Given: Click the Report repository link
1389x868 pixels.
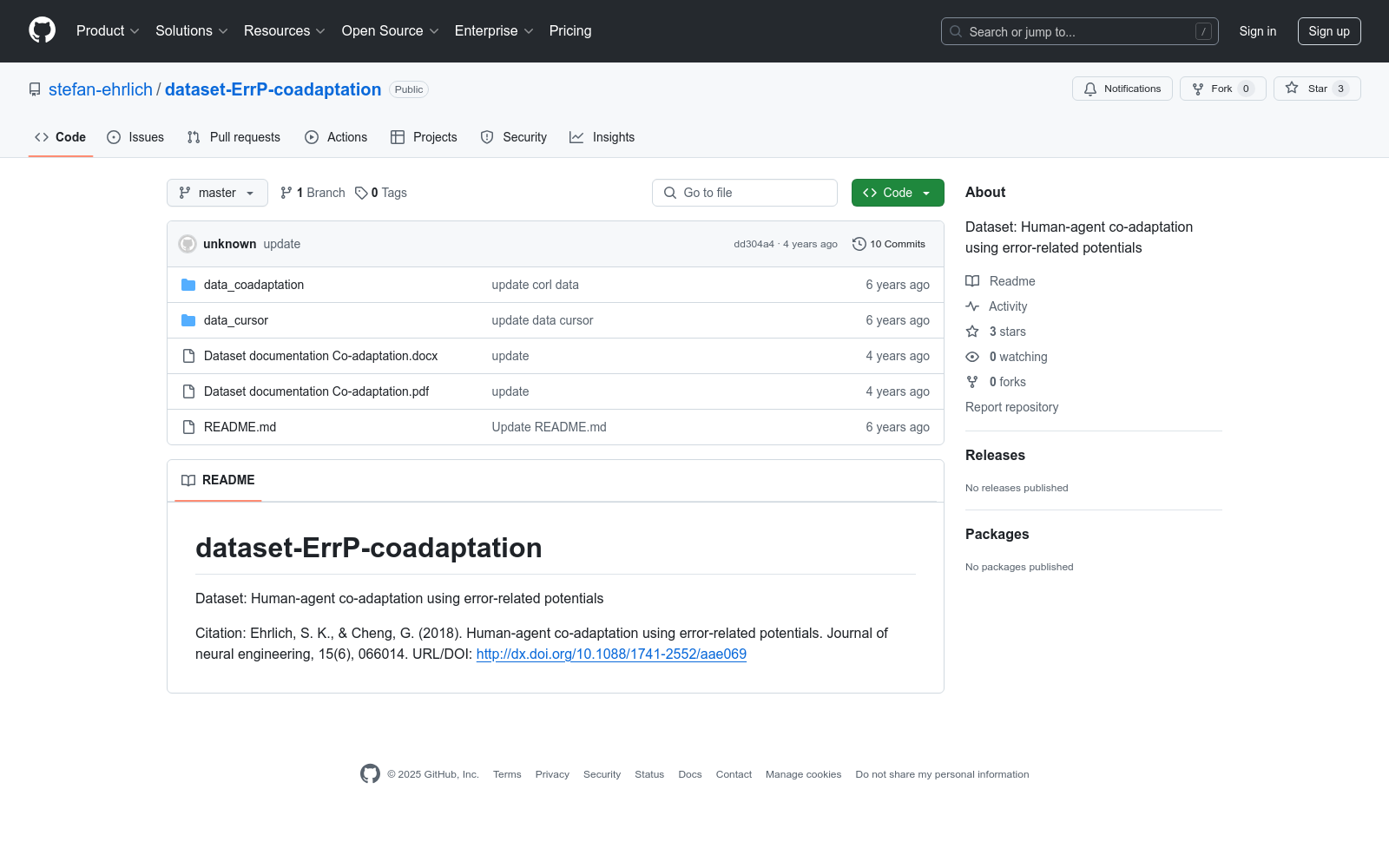Looking at the screenshot, I should coord(1011,407).
